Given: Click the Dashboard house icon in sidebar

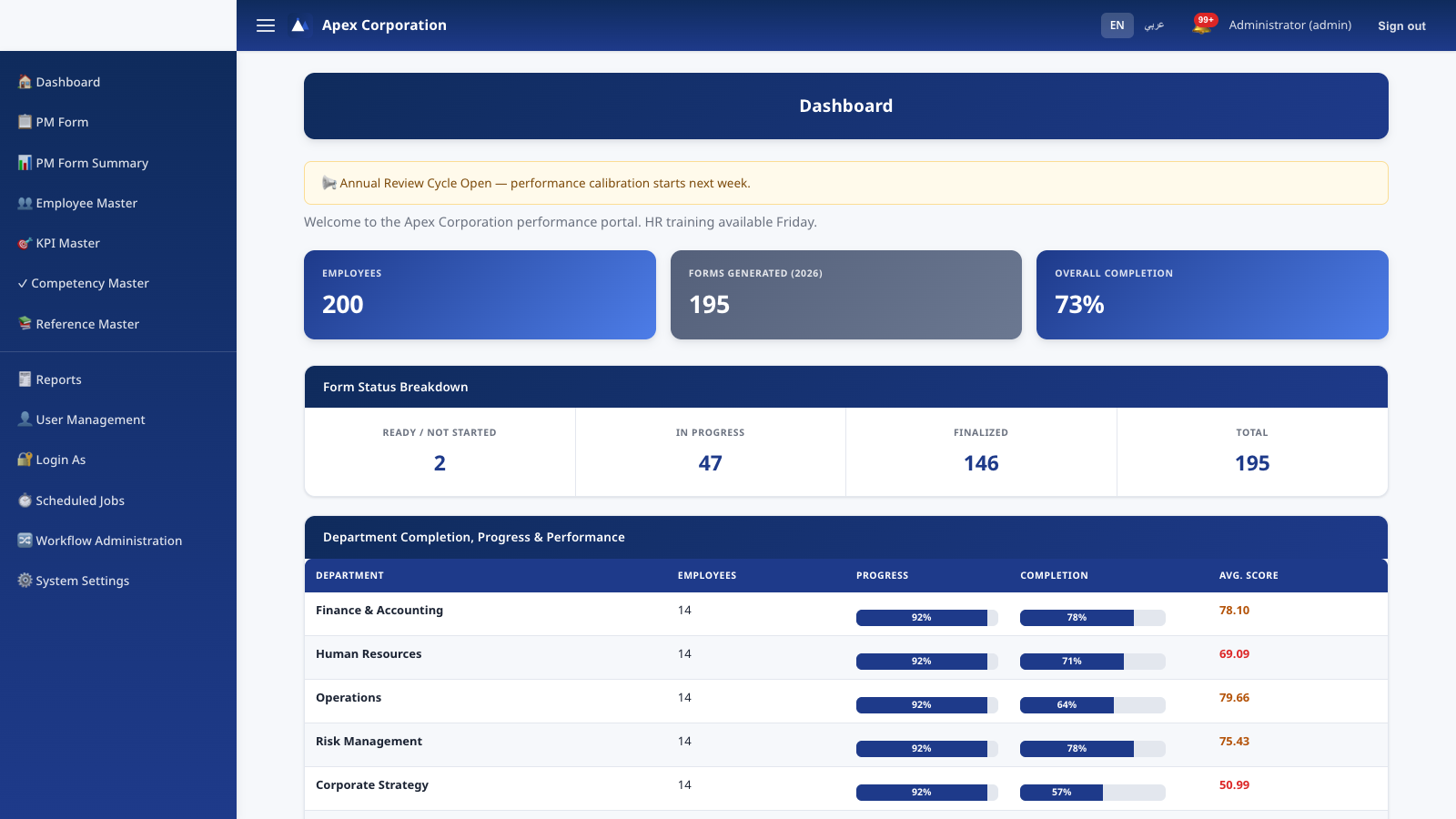Looking at the screenshot, I should tap(25, 82).
